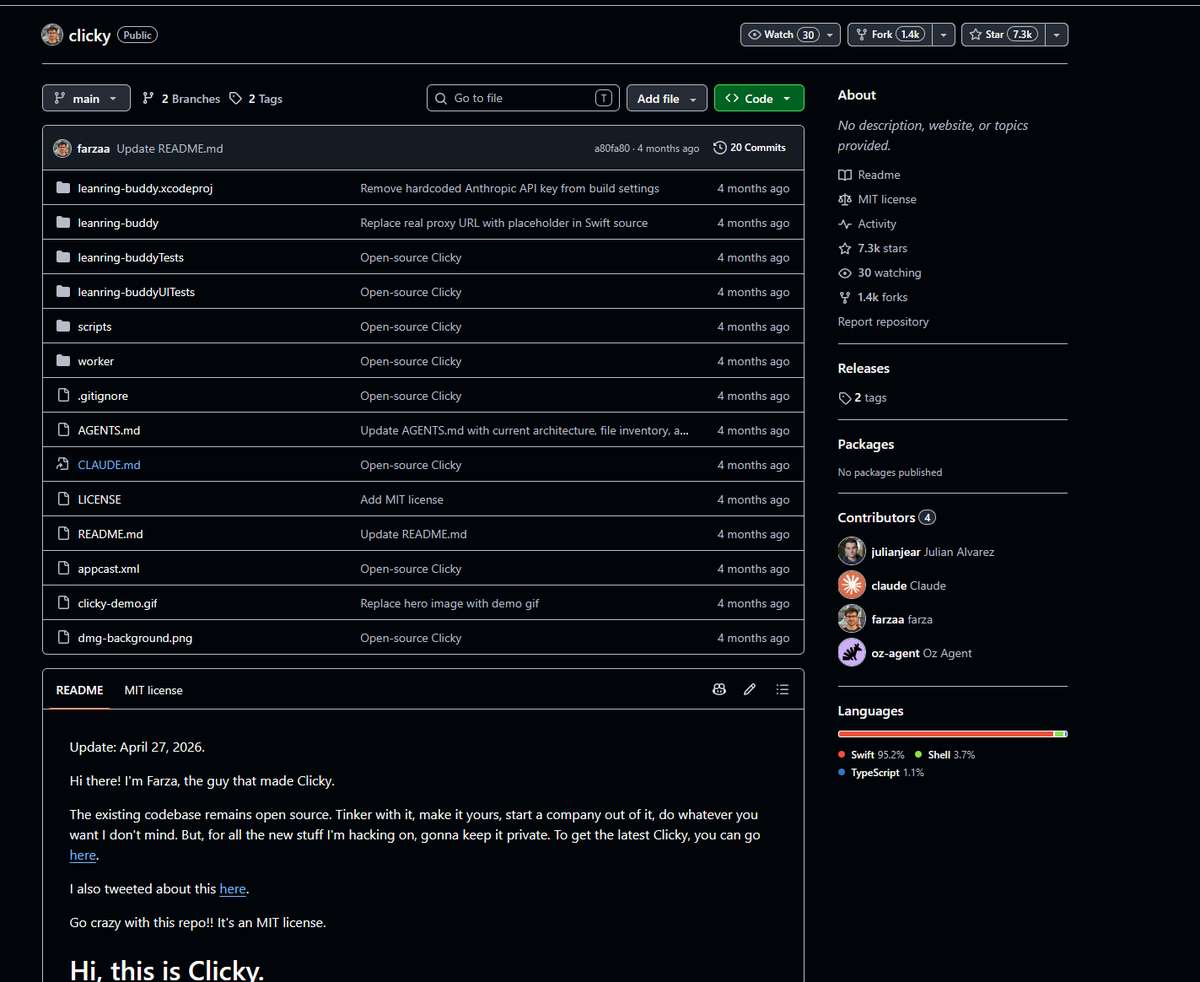Click the Languages color bar
Screen dimensions: 1200x982
[x=953, y=734]
